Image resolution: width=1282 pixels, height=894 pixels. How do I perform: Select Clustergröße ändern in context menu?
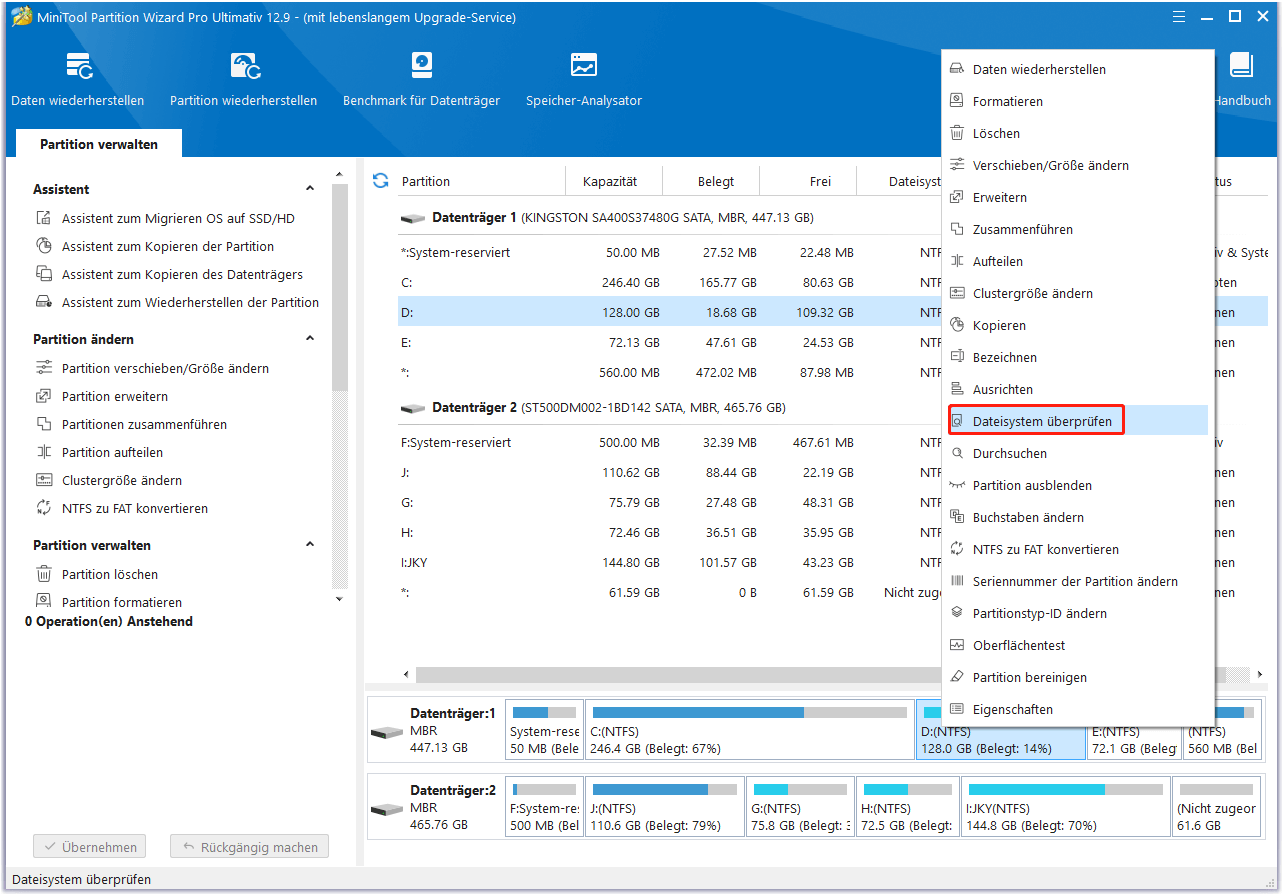[1078, 293]
